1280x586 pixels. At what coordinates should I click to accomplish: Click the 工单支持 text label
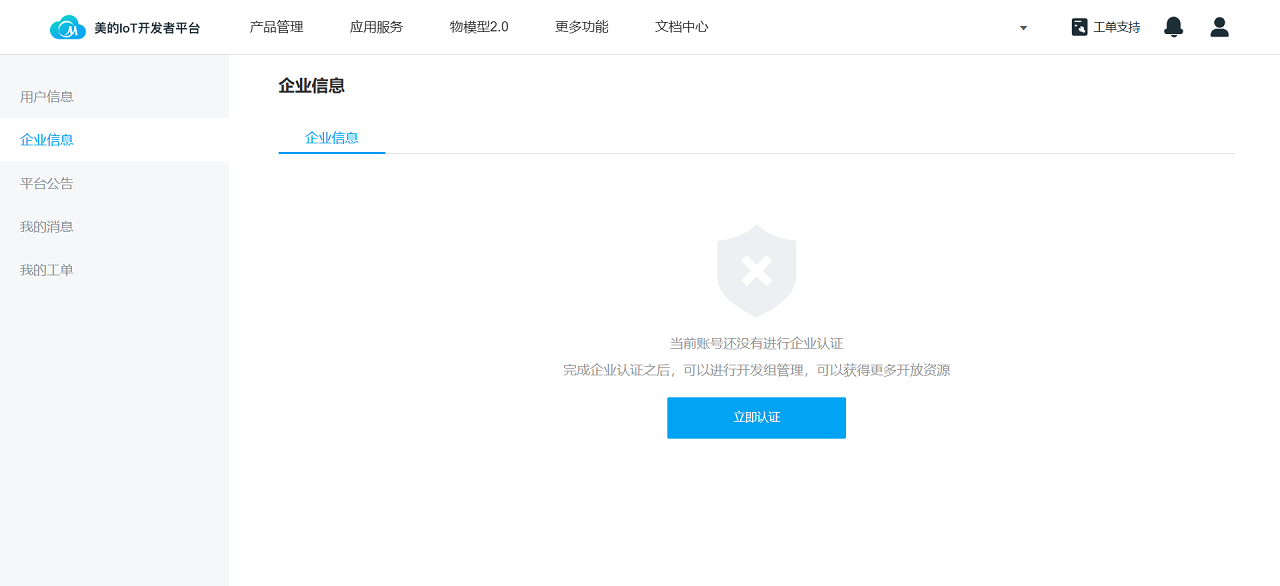[x=1116, y=27]
